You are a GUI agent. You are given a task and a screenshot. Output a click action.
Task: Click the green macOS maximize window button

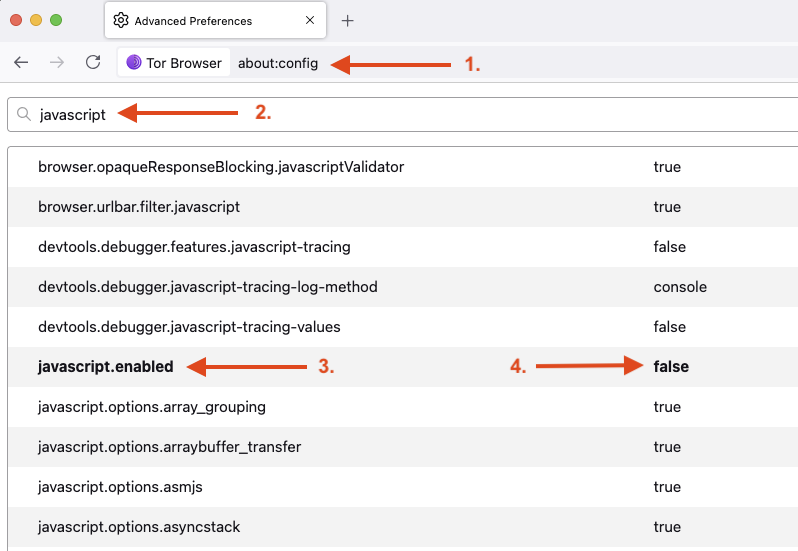point(56,20)
